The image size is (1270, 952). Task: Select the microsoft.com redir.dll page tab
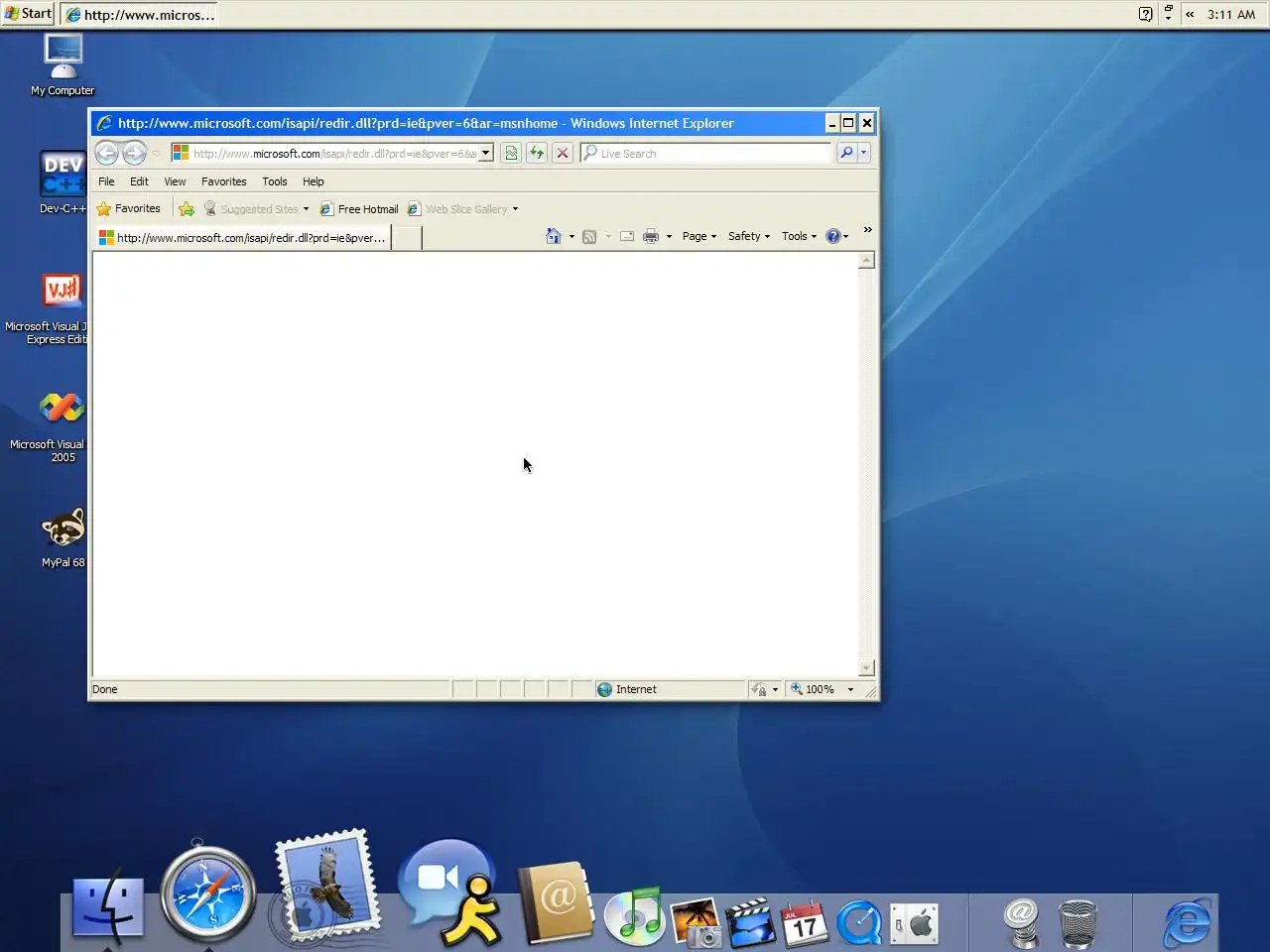click(242, 238)
